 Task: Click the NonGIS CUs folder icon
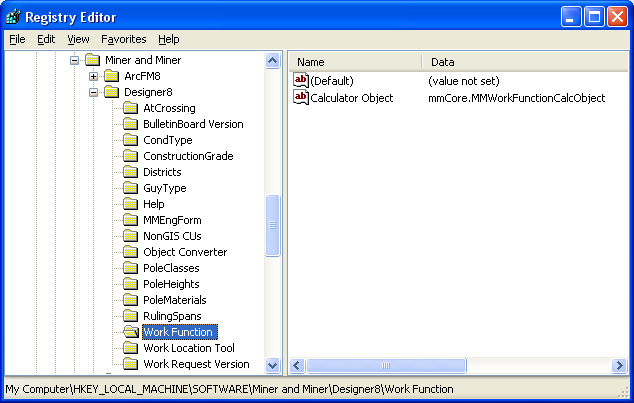131,236
